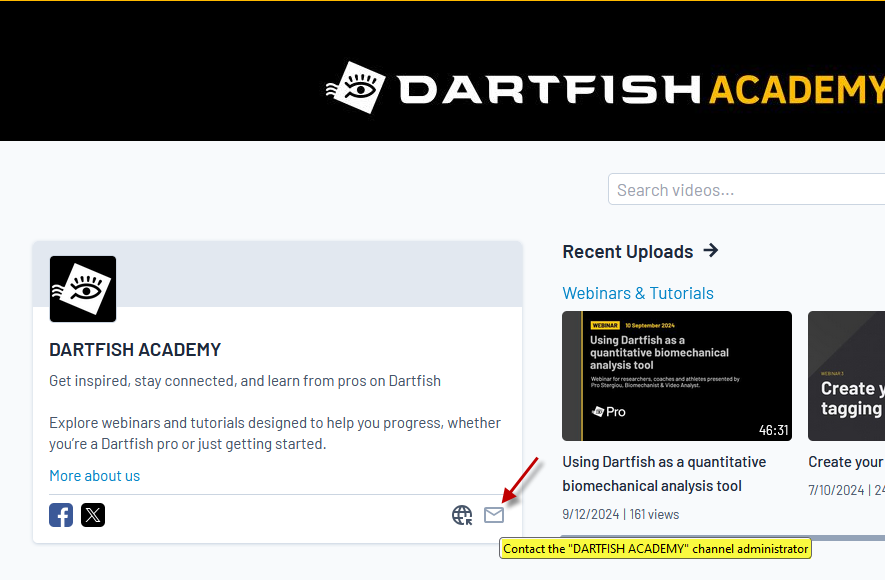Click into the Search videos field
Image resolution: width=885 pixels, height=580 pixels.
[x=746, y=190]
